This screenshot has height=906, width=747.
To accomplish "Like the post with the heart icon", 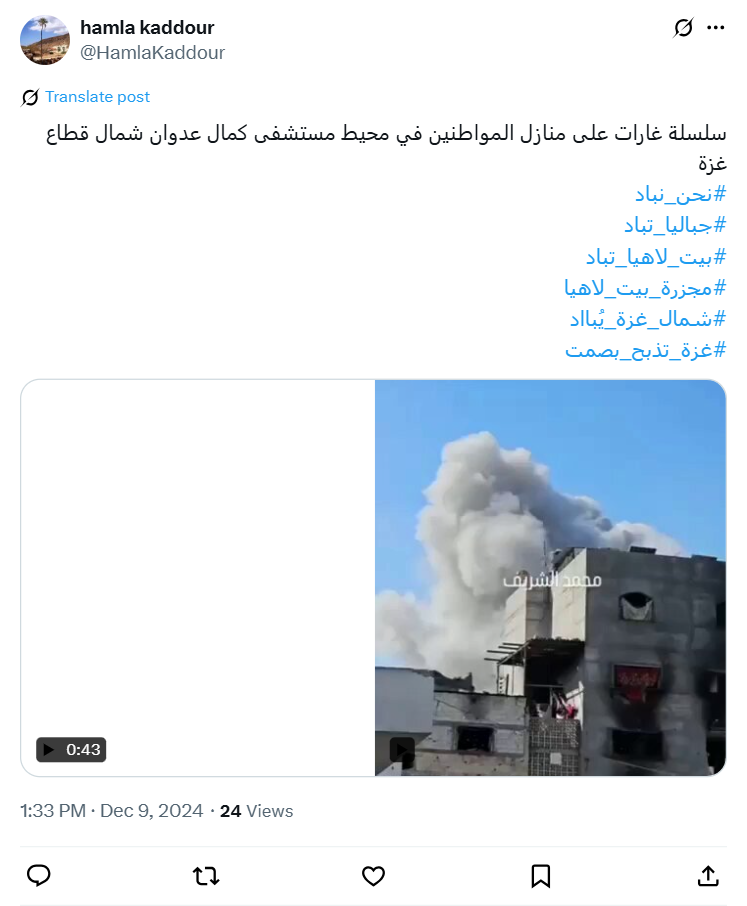I will tap(373, 876).
